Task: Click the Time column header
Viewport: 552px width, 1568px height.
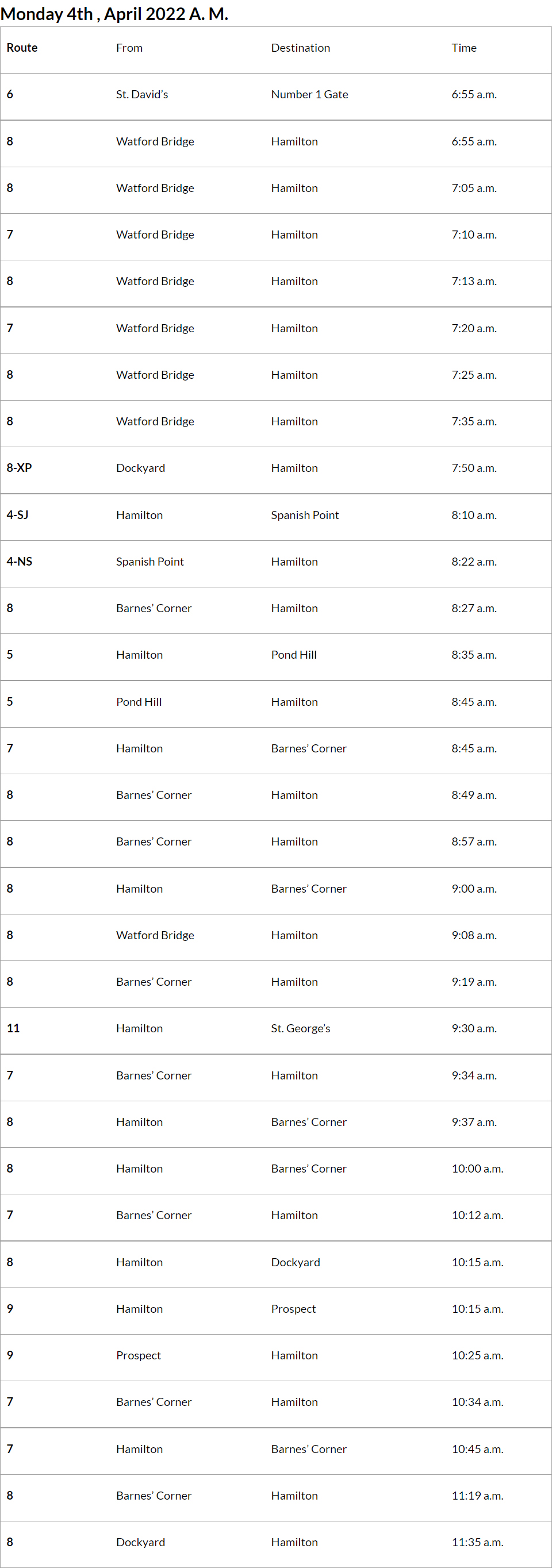Action: [464, 48]
